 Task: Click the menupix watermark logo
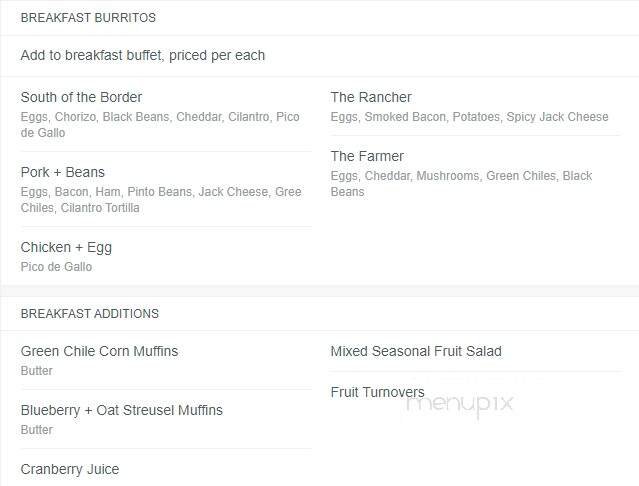coord(460,403)
